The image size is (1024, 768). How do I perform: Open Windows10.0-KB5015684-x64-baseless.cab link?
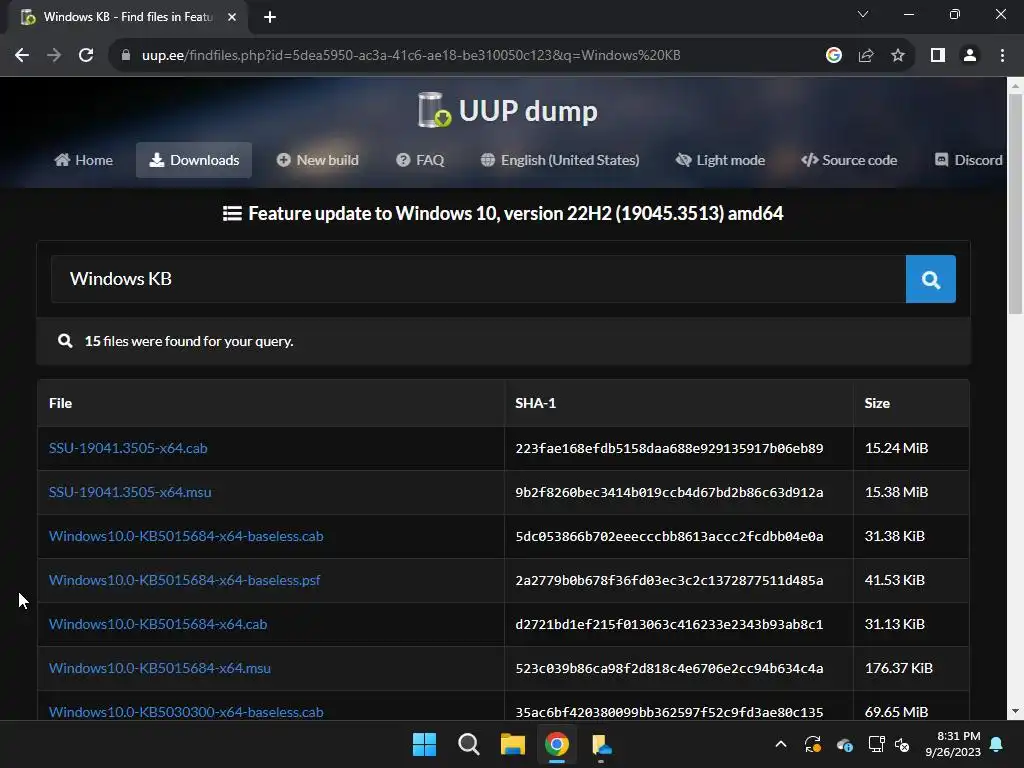click(x=186, y=536)
